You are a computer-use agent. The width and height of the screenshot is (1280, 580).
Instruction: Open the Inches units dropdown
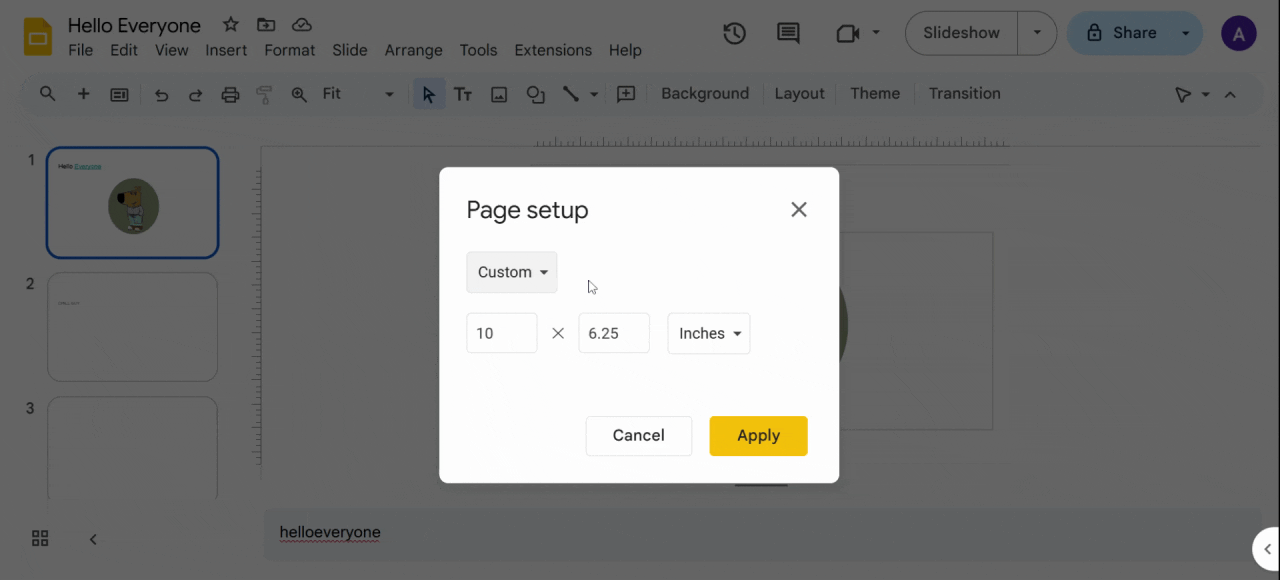pos(708,333)
